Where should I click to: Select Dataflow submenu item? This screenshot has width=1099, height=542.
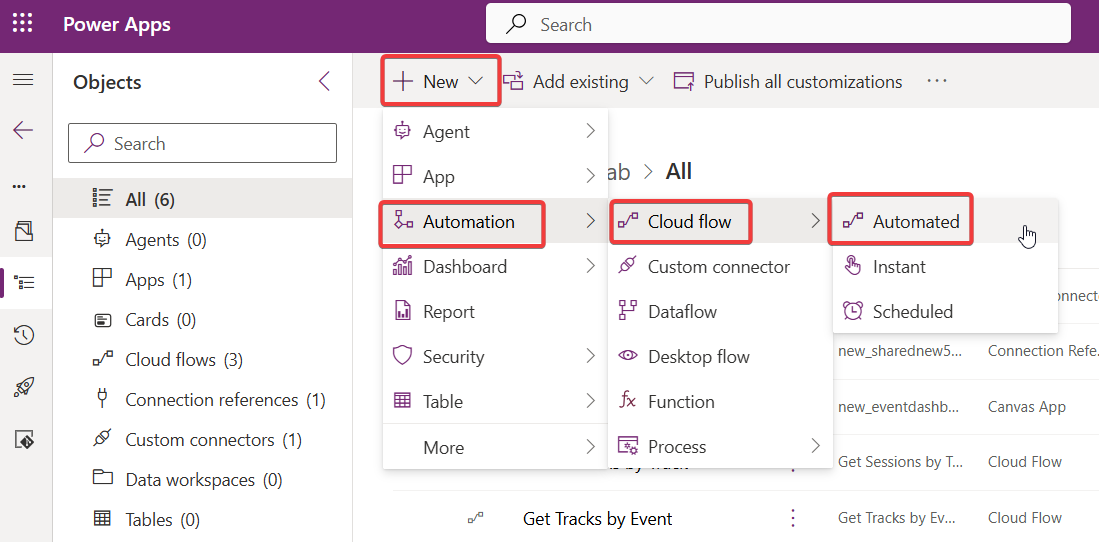(720, 311)
